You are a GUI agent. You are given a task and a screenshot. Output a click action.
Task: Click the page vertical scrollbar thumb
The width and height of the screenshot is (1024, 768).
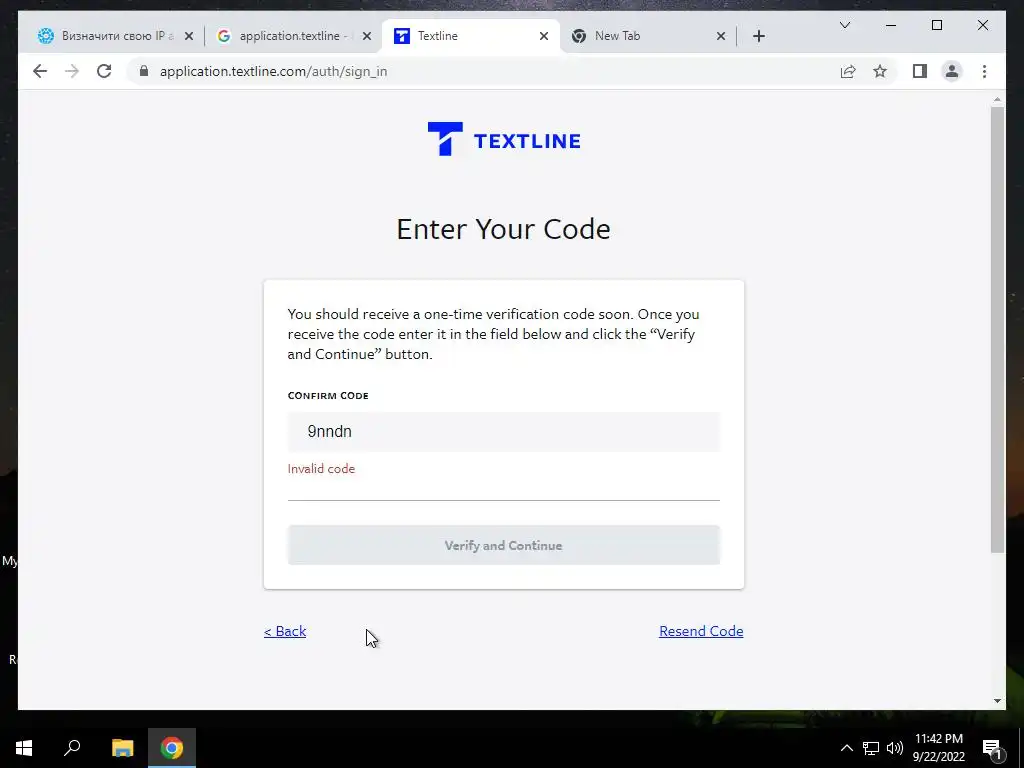click(997, 329)
